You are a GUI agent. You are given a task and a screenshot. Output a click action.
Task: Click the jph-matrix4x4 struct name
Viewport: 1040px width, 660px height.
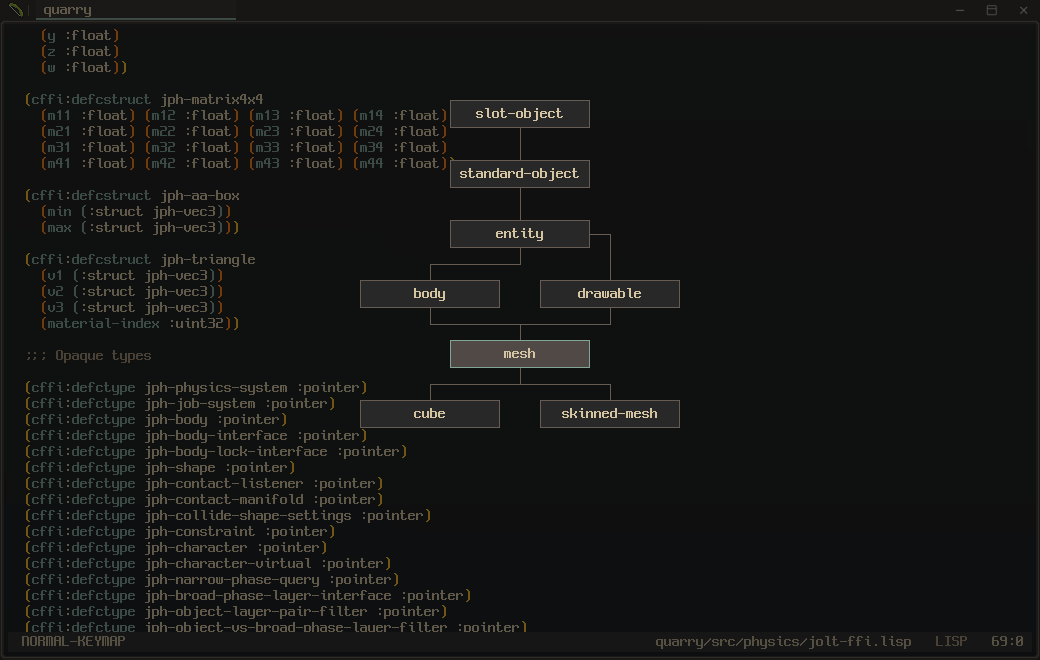click(x=212, y=99)
